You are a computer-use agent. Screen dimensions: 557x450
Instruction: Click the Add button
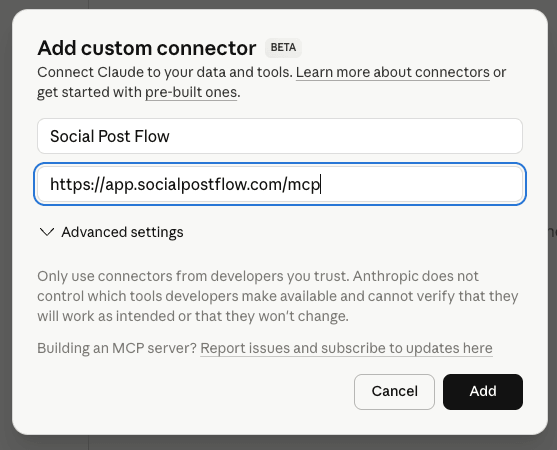[482, 391]
